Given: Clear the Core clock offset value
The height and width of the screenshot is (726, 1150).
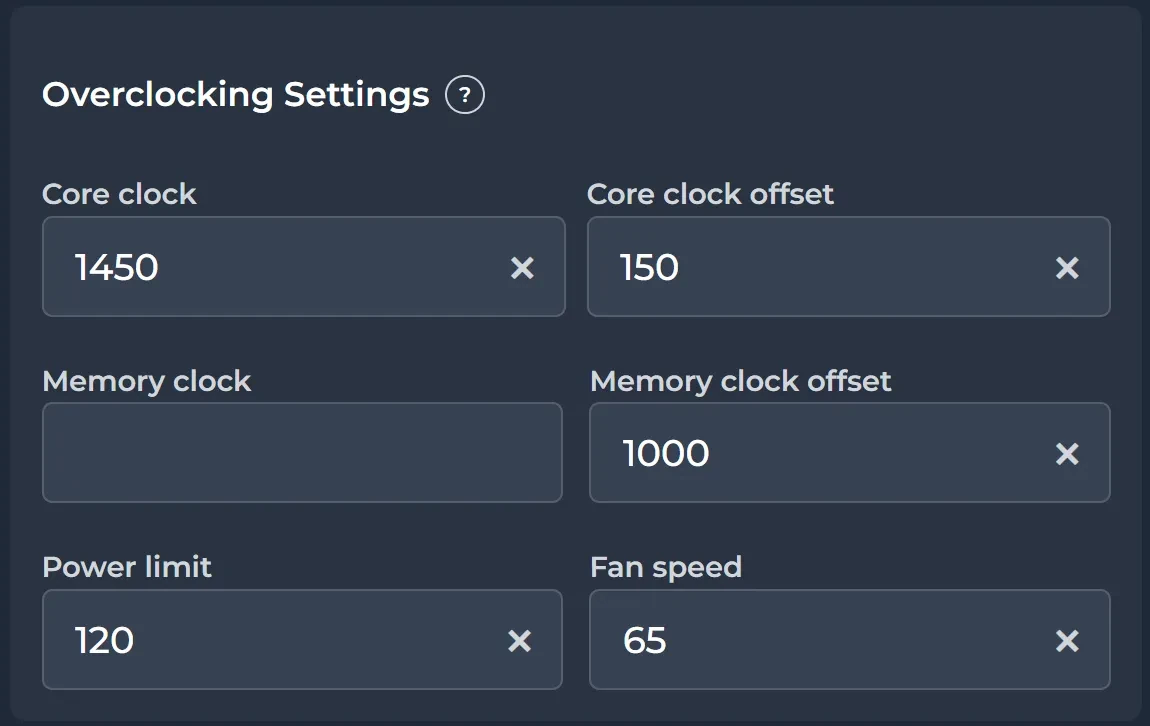Looking at the screenshot, I should pyautogui.click(x=1067, y=267).
